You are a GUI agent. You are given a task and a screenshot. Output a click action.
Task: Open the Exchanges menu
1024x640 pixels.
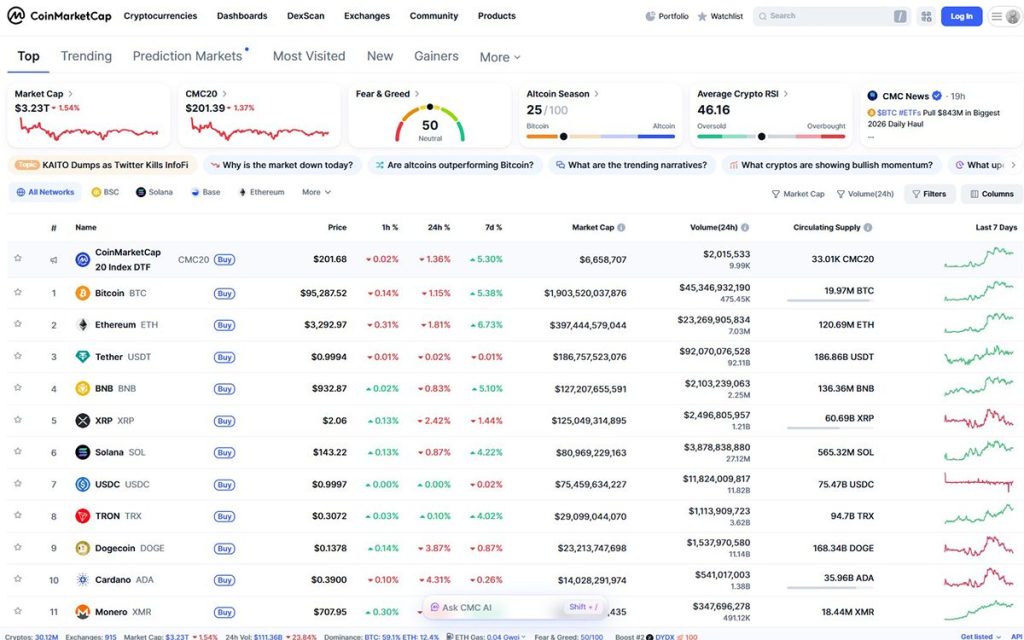[367, 16]
